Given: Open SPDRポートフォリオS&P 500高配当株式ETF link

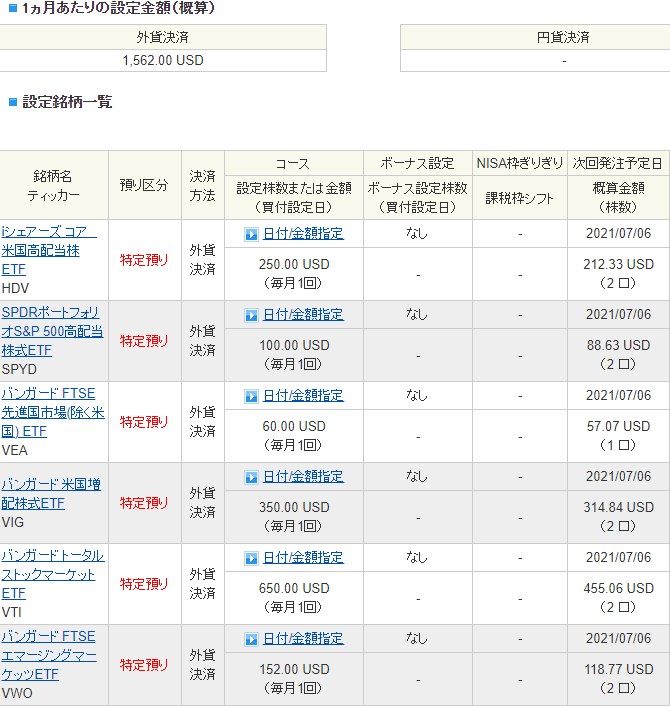Looking at the screenshot, I should point(52,331).
